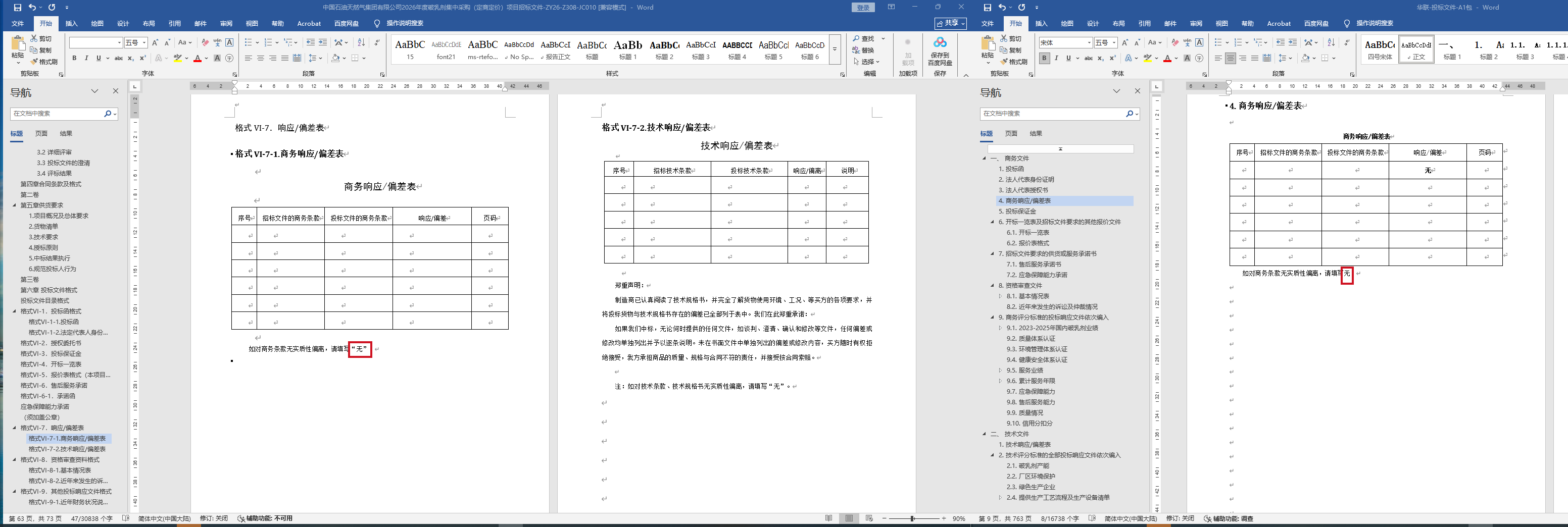Open the 布局 tab in the right Word window
The image size is (1568, 527).
1119,24
